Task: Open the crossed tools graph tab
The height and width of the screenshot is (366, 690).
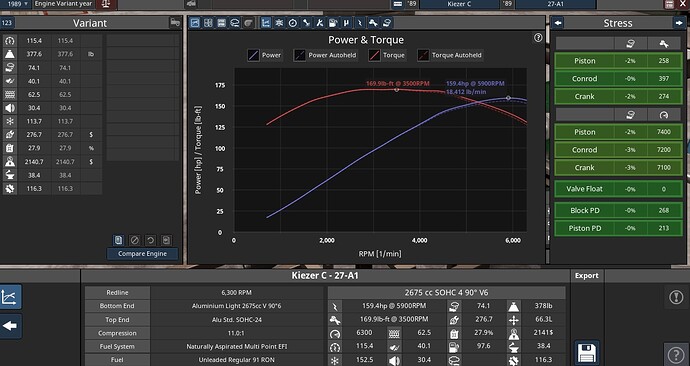Action: click(x=319, y=23)
